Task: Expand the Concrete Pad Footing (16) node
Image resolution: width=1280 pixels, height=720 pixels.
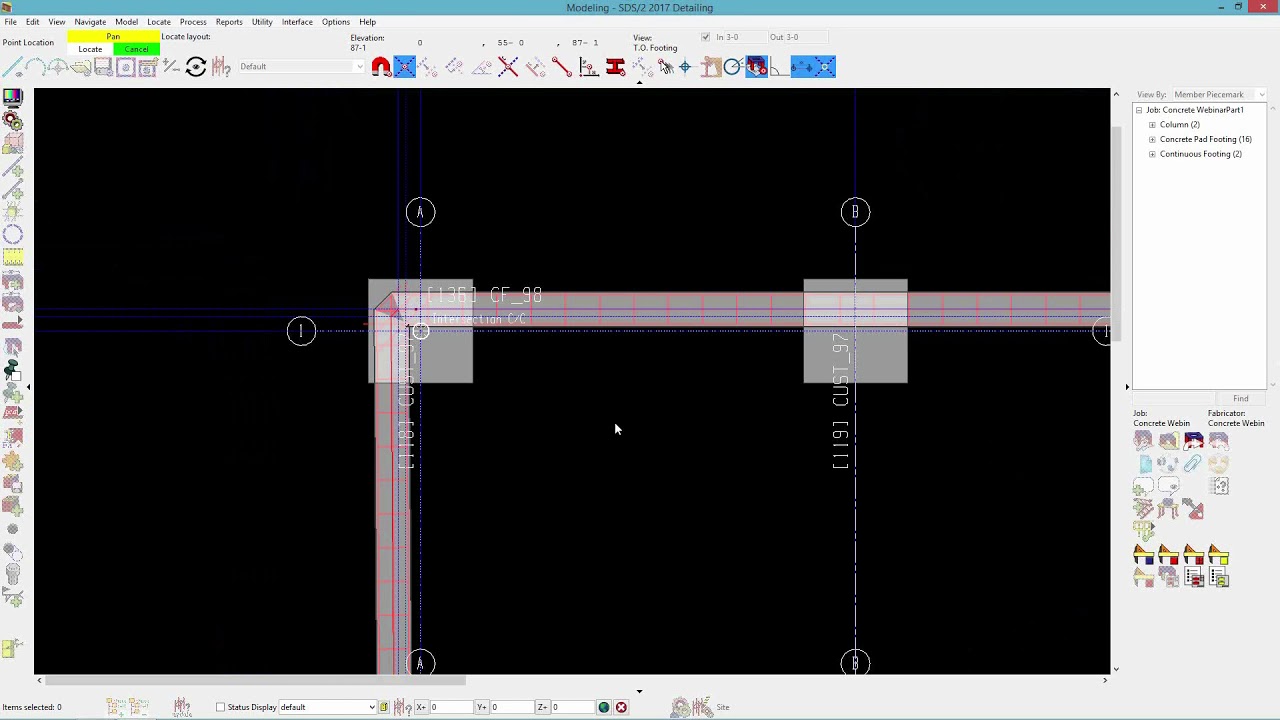Action: [1152, 140]
